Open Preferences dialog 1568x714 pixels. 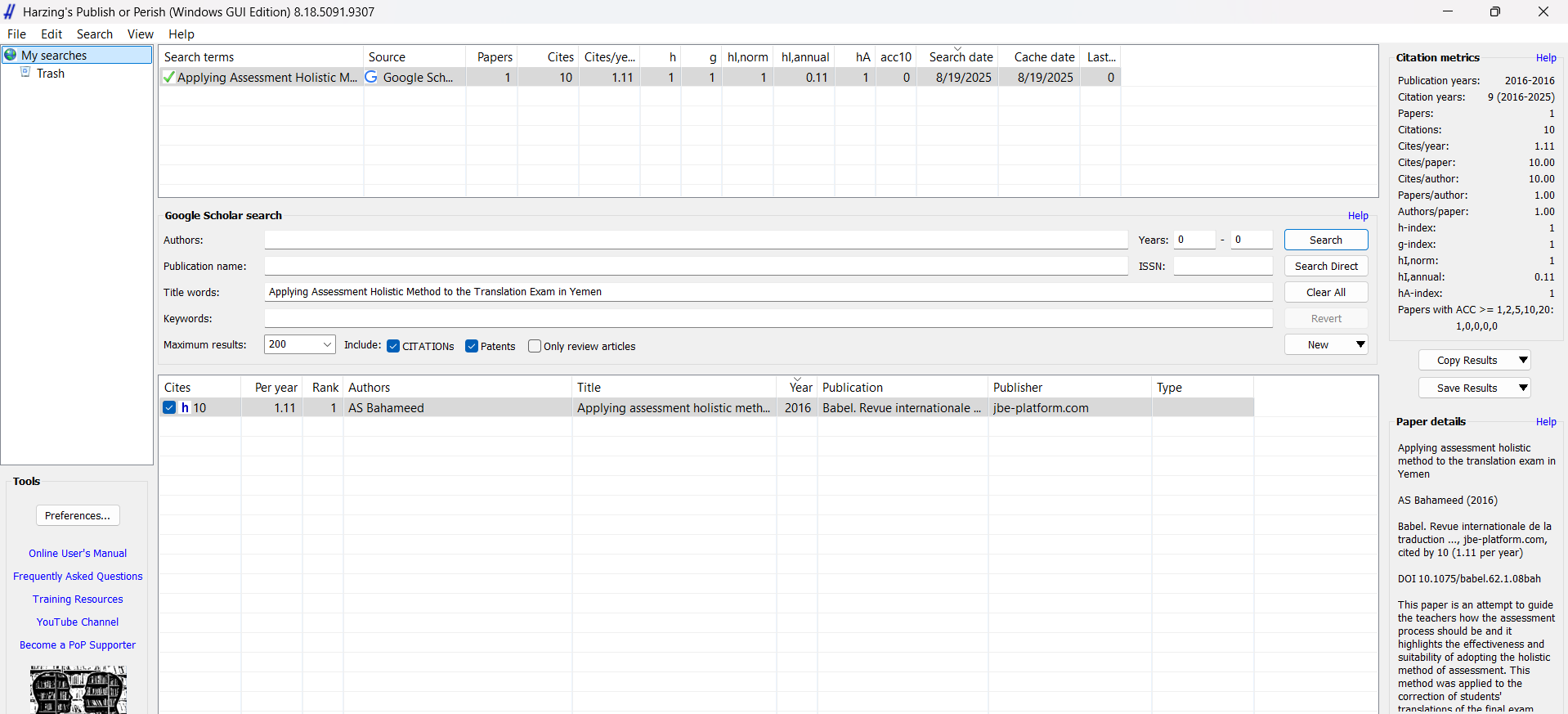click(78, 515)
